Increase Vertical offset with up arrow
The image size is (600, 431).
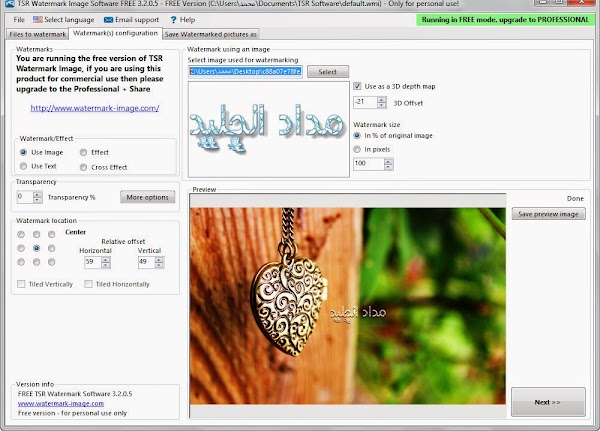[159, 260]
